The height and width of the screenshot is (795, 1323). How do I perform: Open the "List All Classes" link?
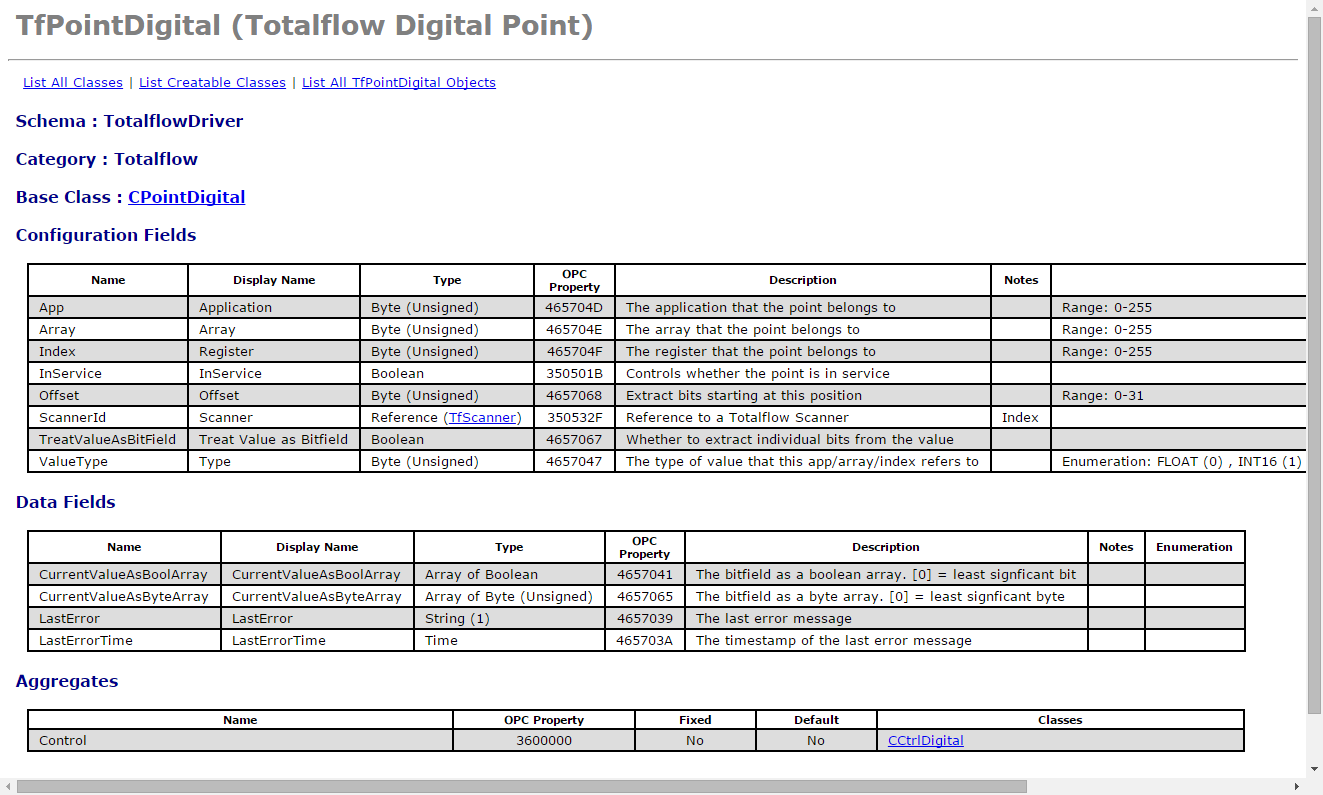click(x=72, y=82)
